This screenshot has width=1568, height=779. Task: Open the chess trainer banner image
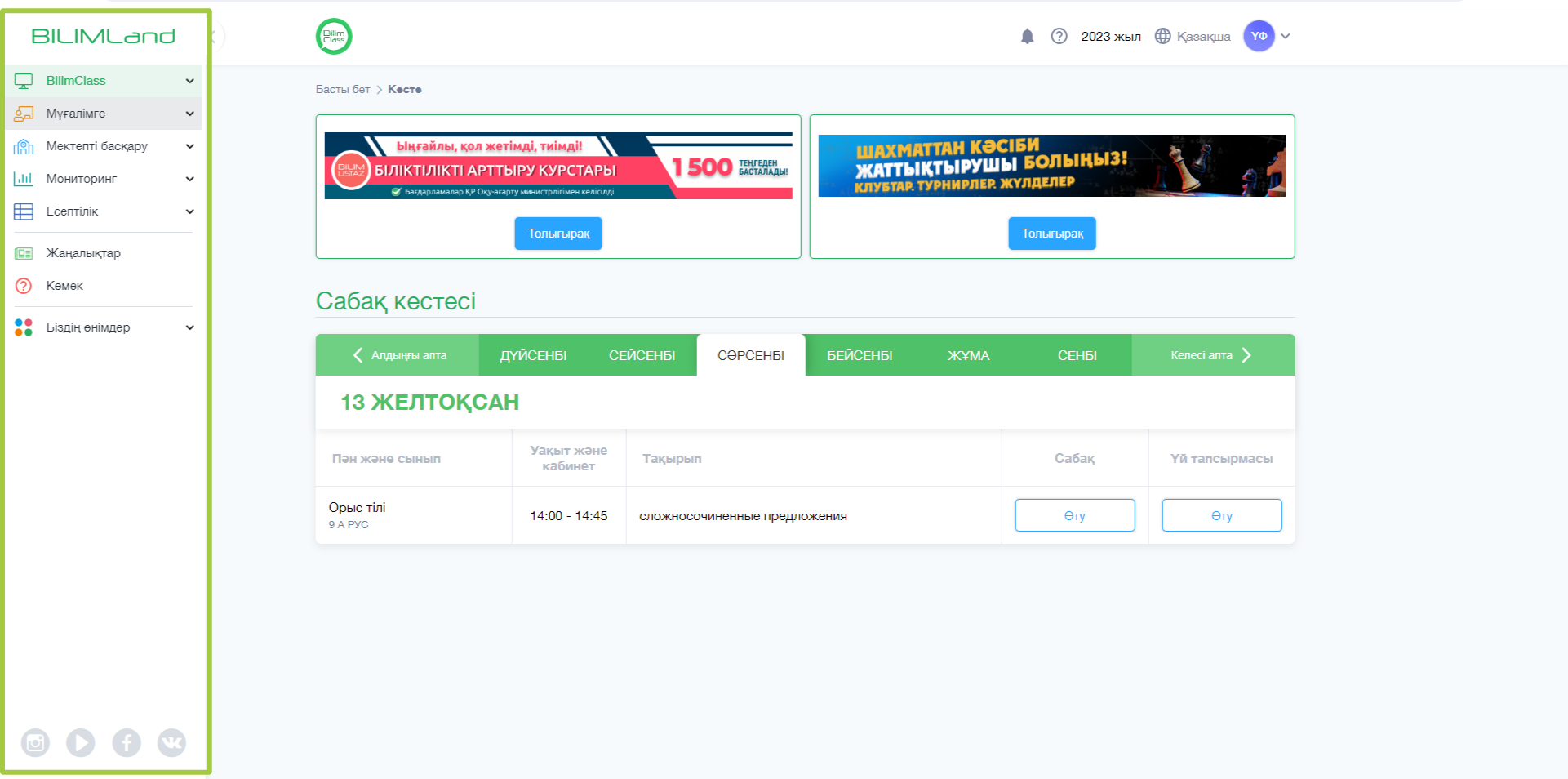1052,166
